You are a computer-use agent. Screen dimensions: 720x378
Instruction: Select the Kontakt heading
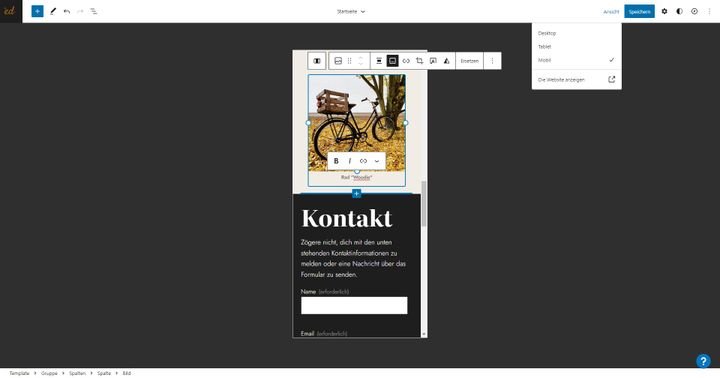tap(347, 218)
